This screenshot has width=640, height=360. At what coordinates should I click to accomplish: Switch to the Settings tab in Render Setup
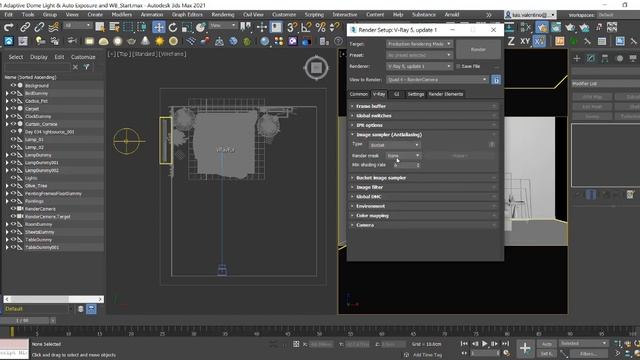click(416, 94)
